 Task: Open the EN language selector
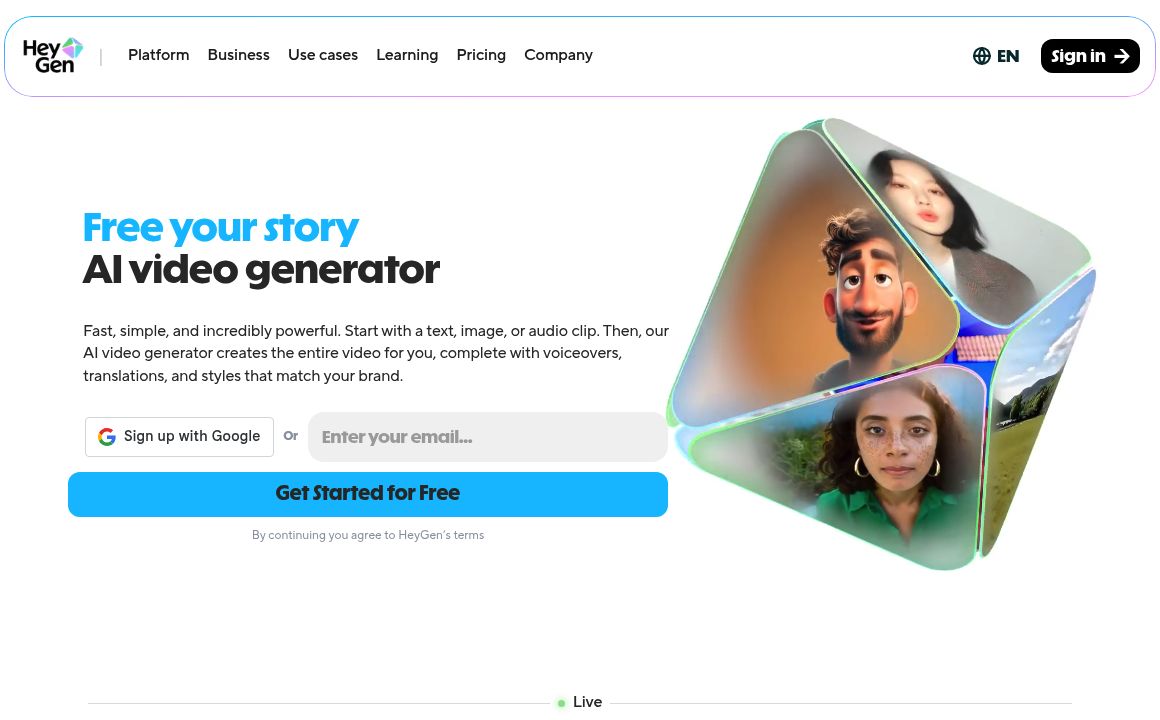[x=996, y=56]
